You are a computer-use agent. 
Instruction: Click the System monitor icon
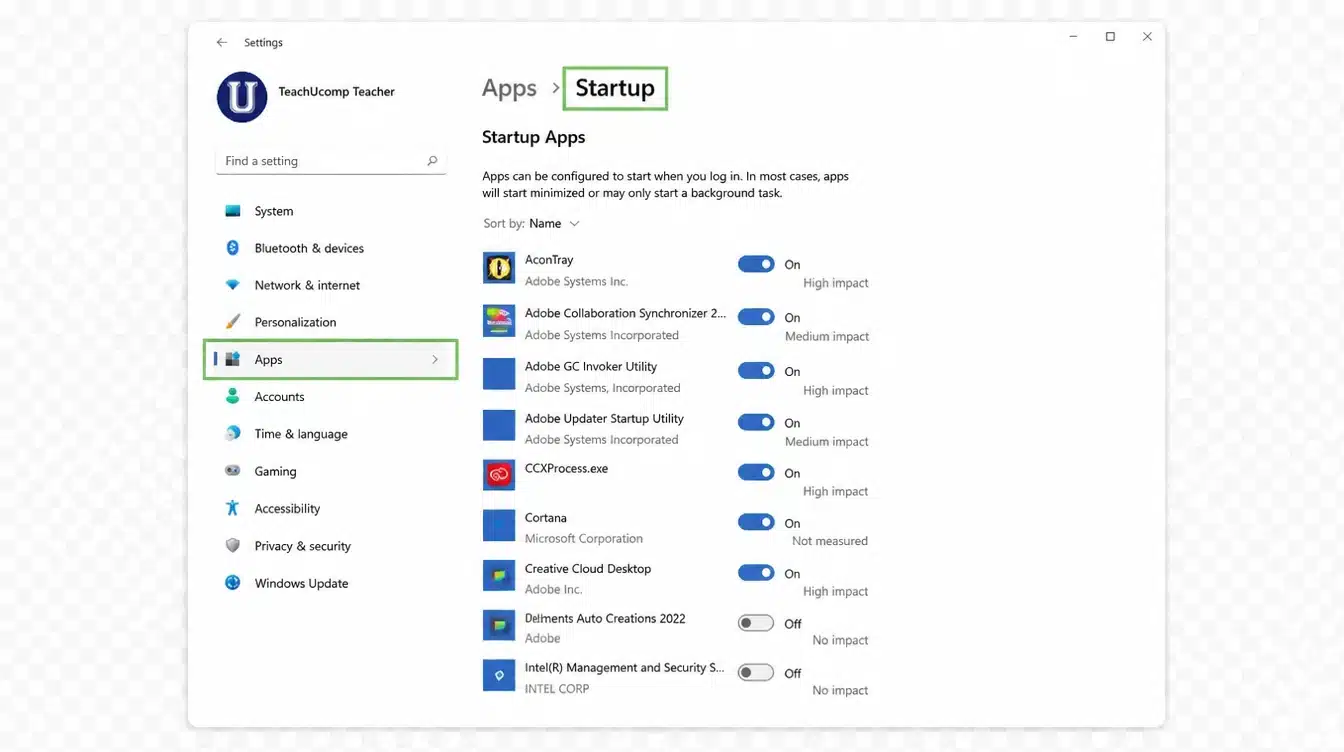233,211
